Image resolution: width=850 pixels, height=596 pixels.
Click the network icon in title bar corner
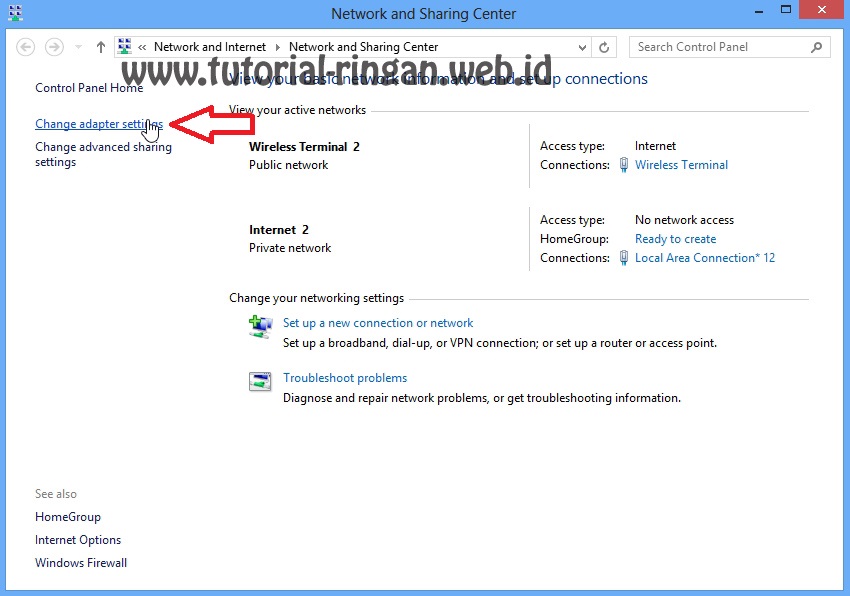pos(14,13)
